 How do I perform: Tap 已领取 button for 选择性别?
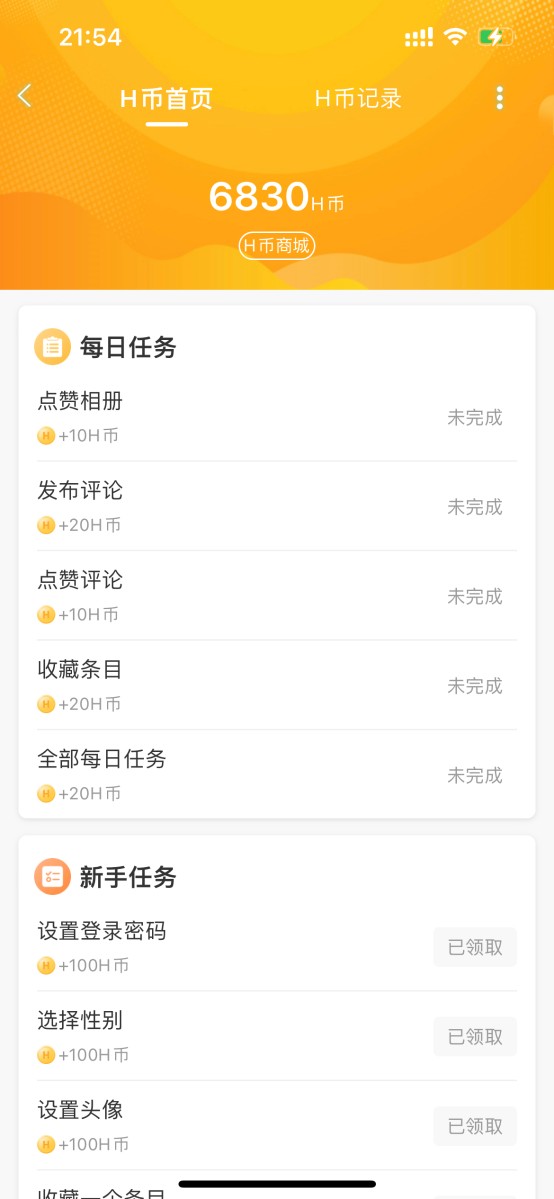(x=475, y=1037)
